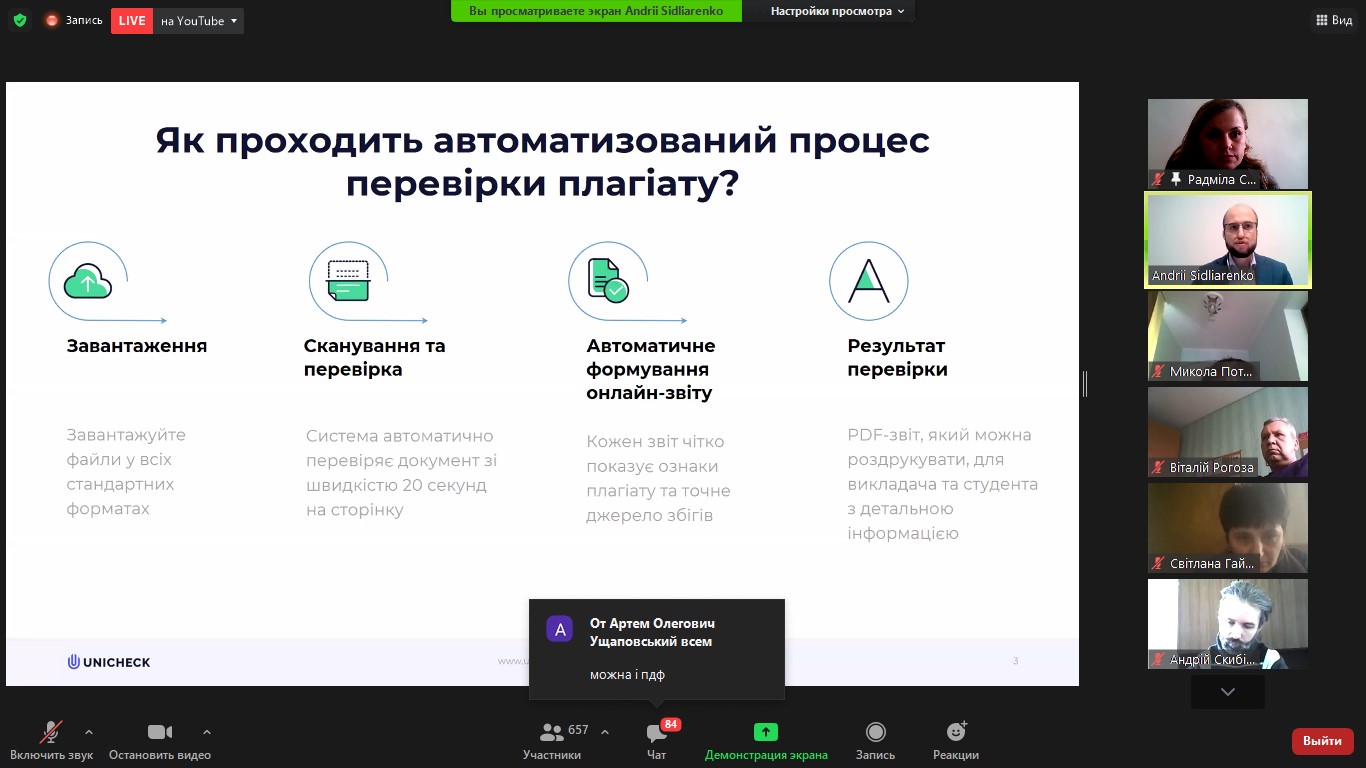1366x768 pixels.
Task: Click the document checkmark report icon
Action: (x=608, y=281)
